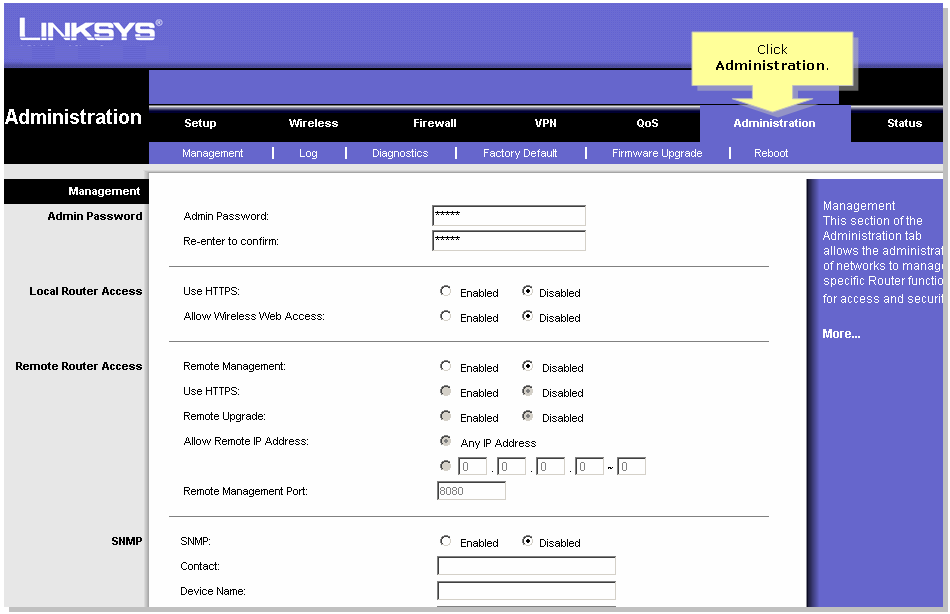Enable Allow Wireless Web Access

coord(445,316)
